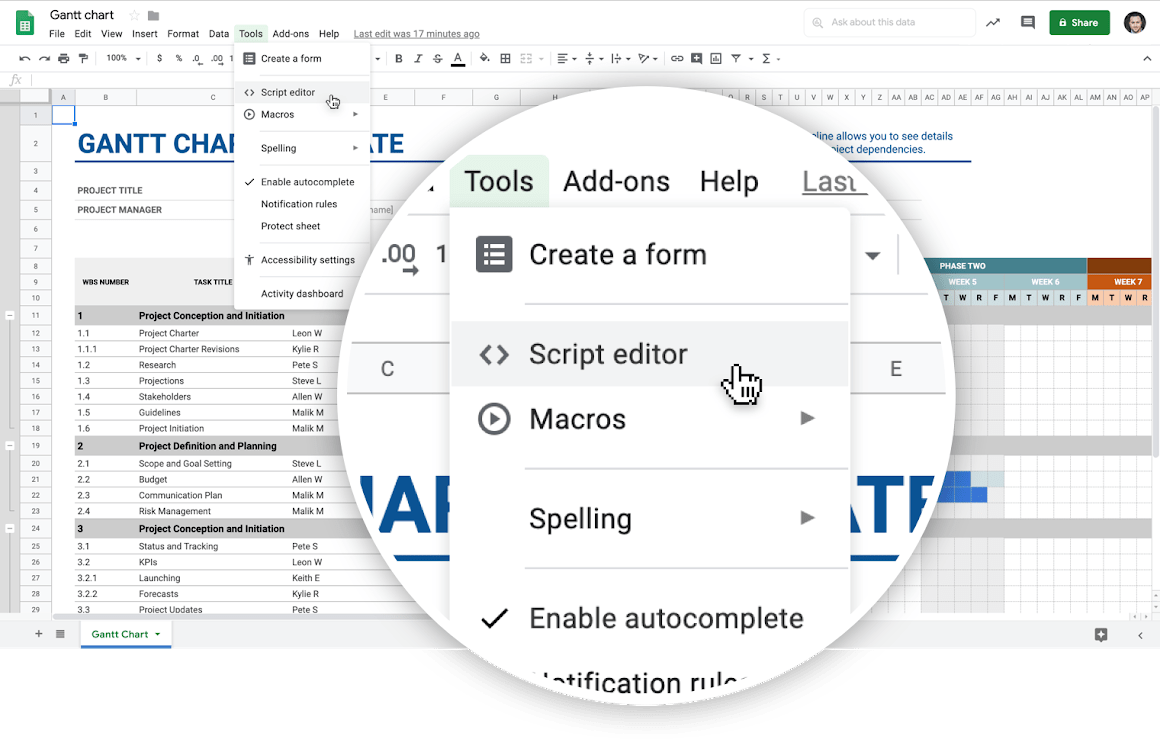Image resolution: width=1160 pixels, height=739 pixels.
Task: Open the Data menu
Action: tap(219, 34)
